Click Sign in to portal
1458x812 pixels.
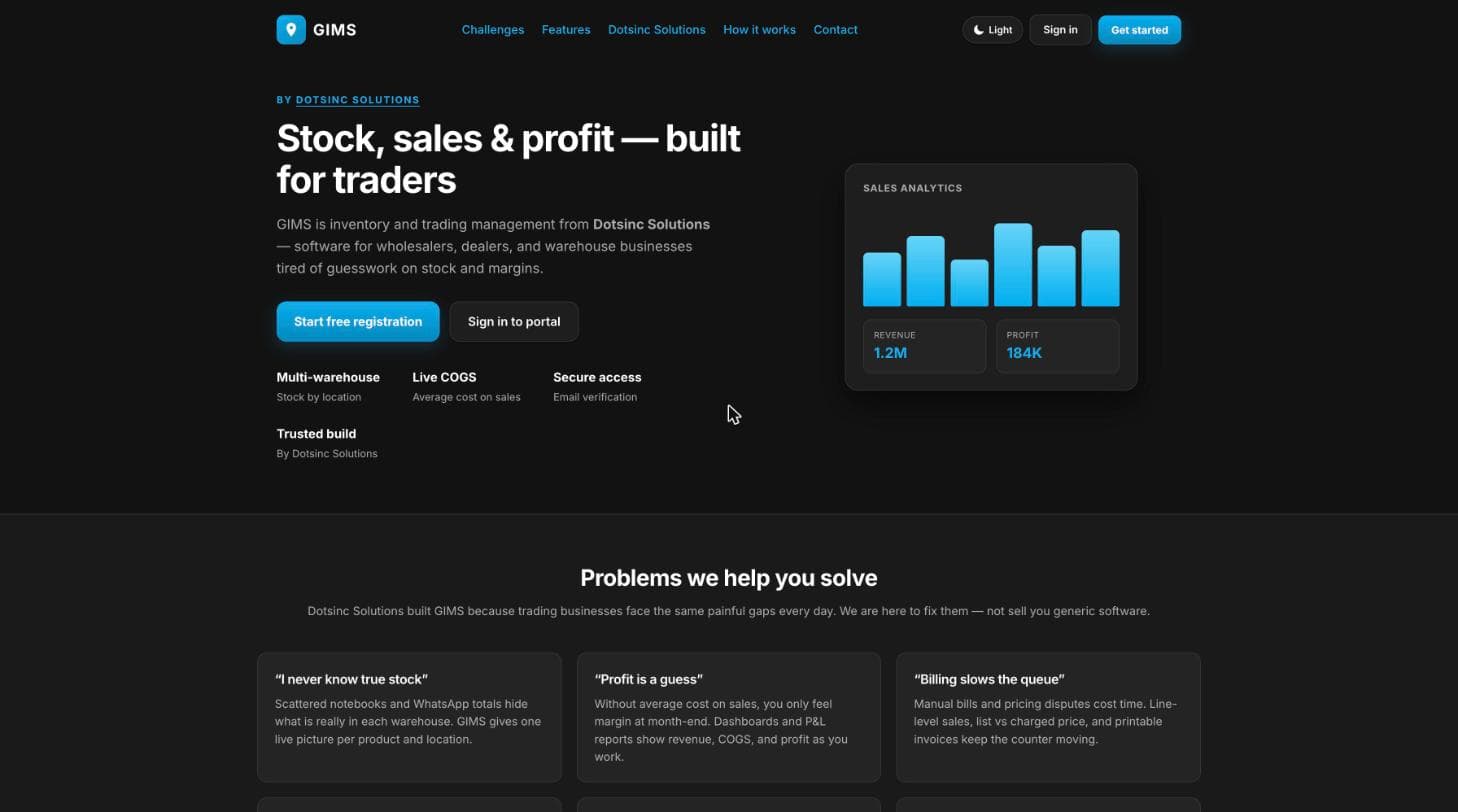[514, 321]
